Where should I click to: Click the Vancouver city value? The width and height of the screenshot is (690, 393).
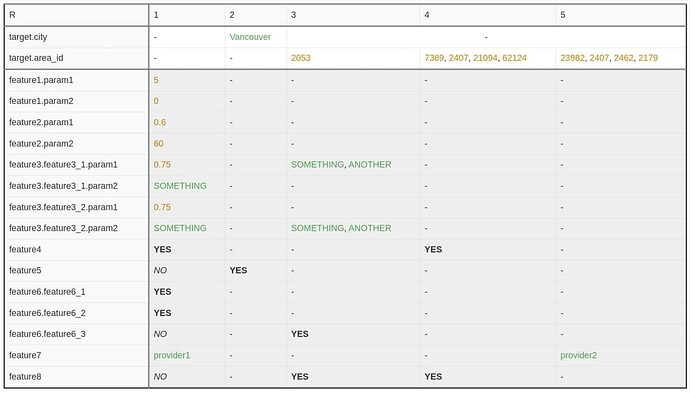pyautogui.click(x=250, y=37)
